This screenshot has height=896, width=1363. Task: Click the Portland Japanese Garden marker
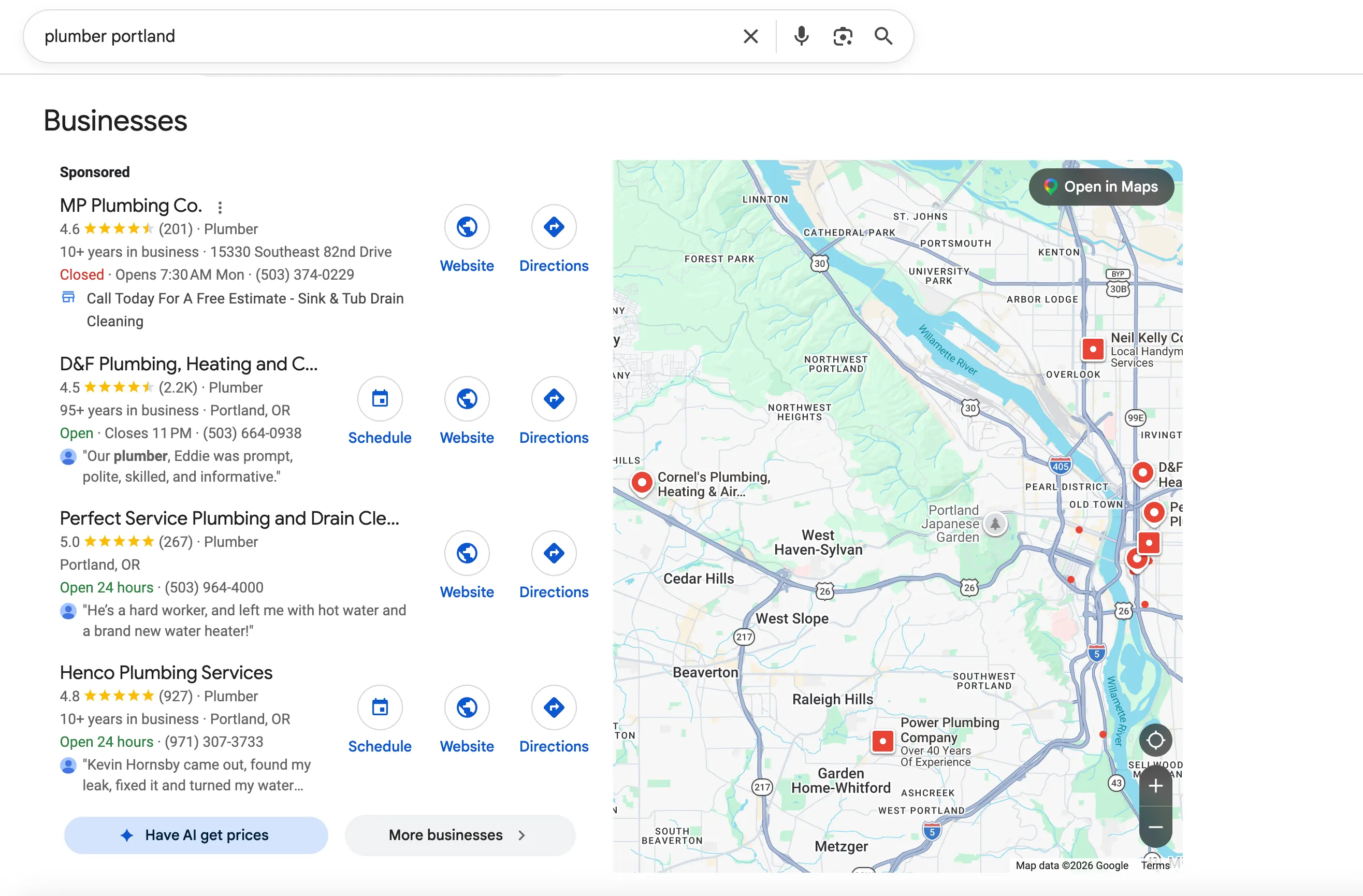click(995, 524)
